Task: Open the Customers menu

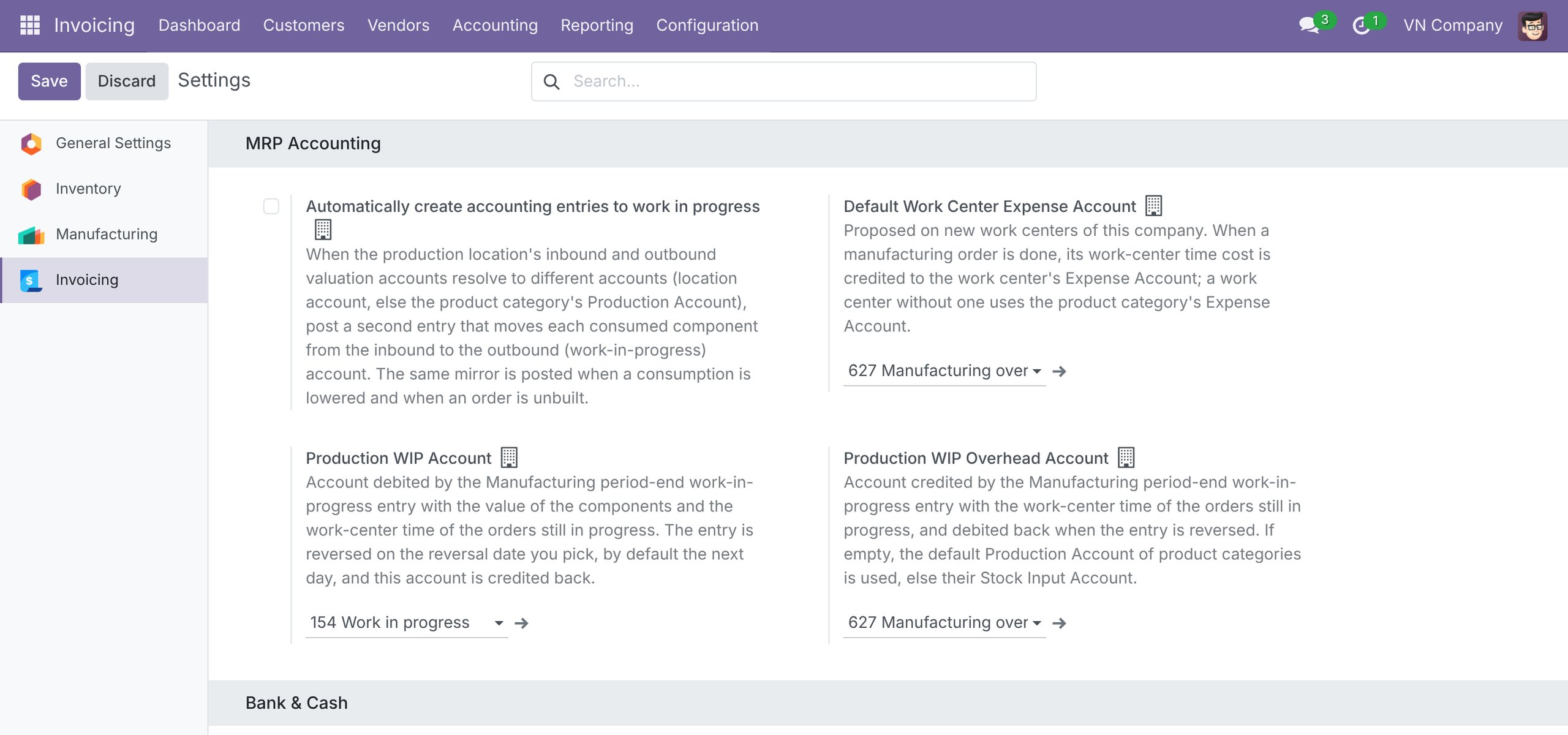Action: tap(304, 26)
